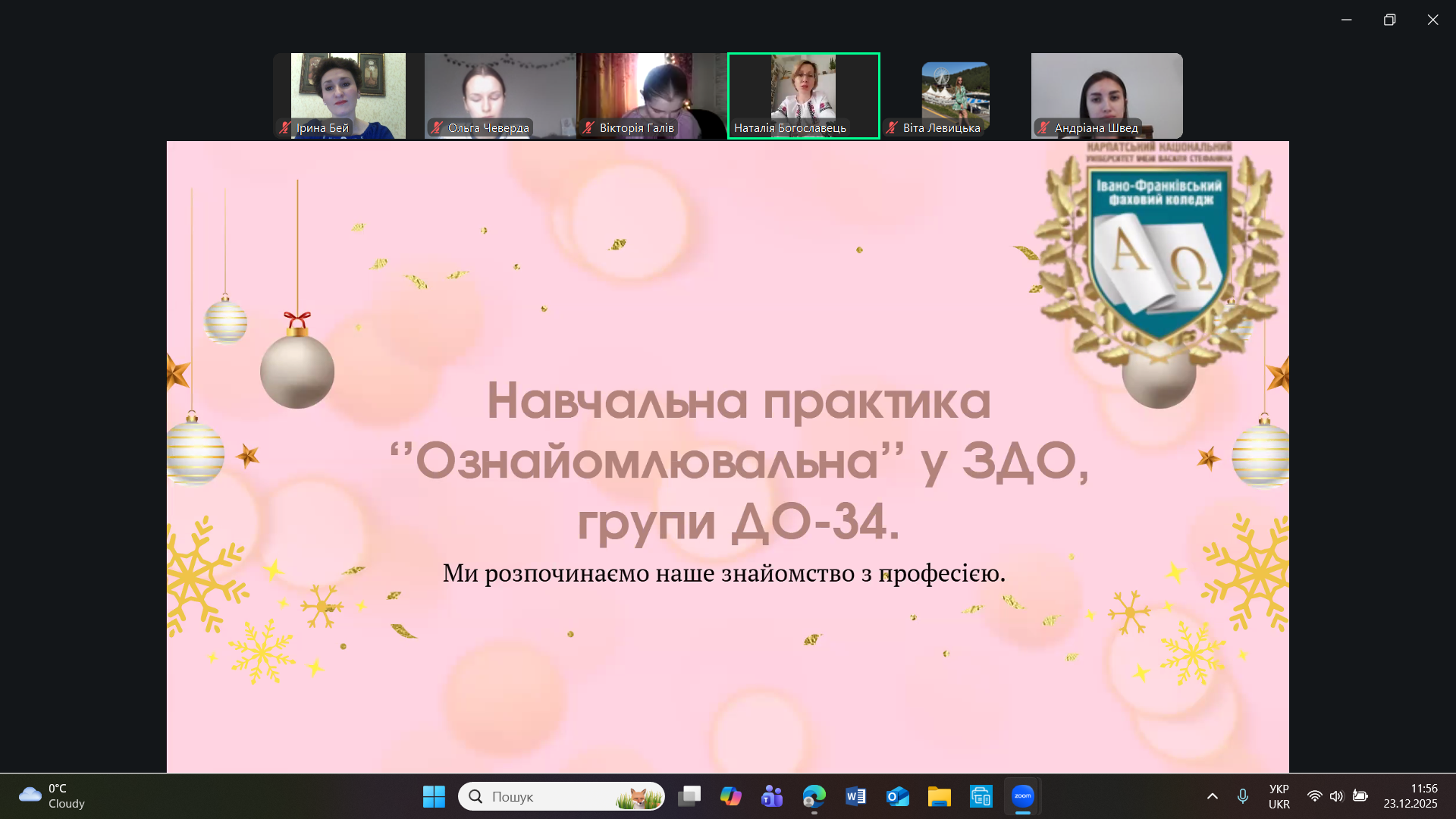Open the weather widget showing Cloudy
Screen dimensions: 1456x819
tap(52, 796)
